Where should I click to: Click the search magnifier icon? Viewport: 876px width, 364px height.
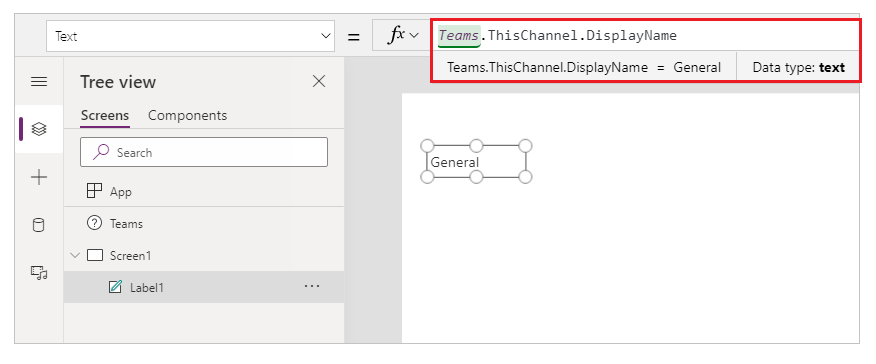[101, 152]
